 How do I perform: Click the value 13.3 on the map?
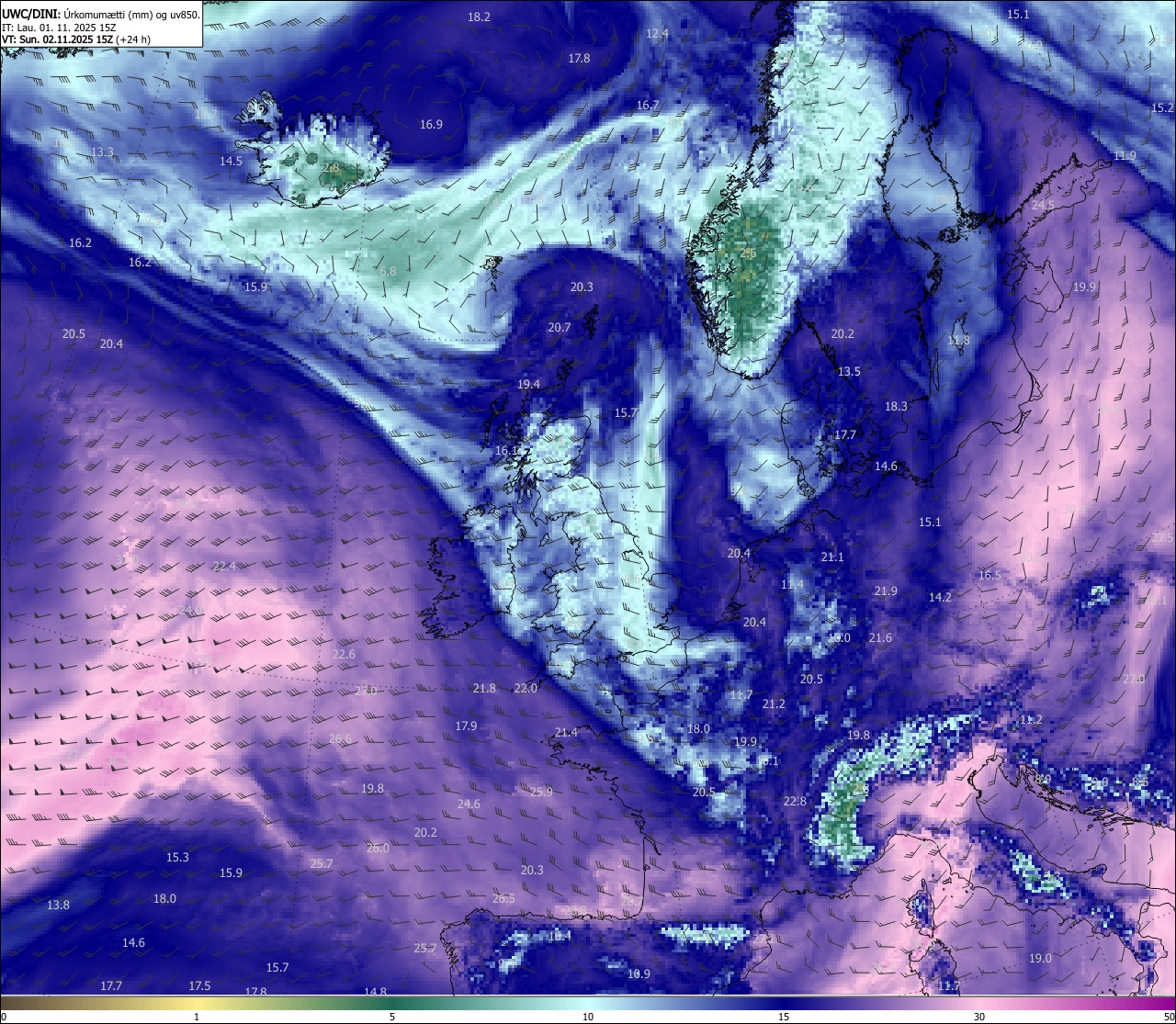point(102,152)
